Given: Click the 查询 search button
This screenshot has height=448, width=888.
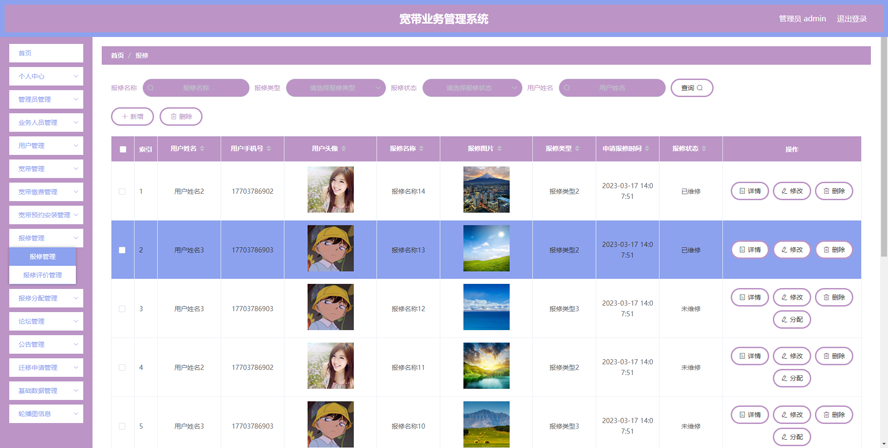Looking at the screenshot, I should coord(692,88).
